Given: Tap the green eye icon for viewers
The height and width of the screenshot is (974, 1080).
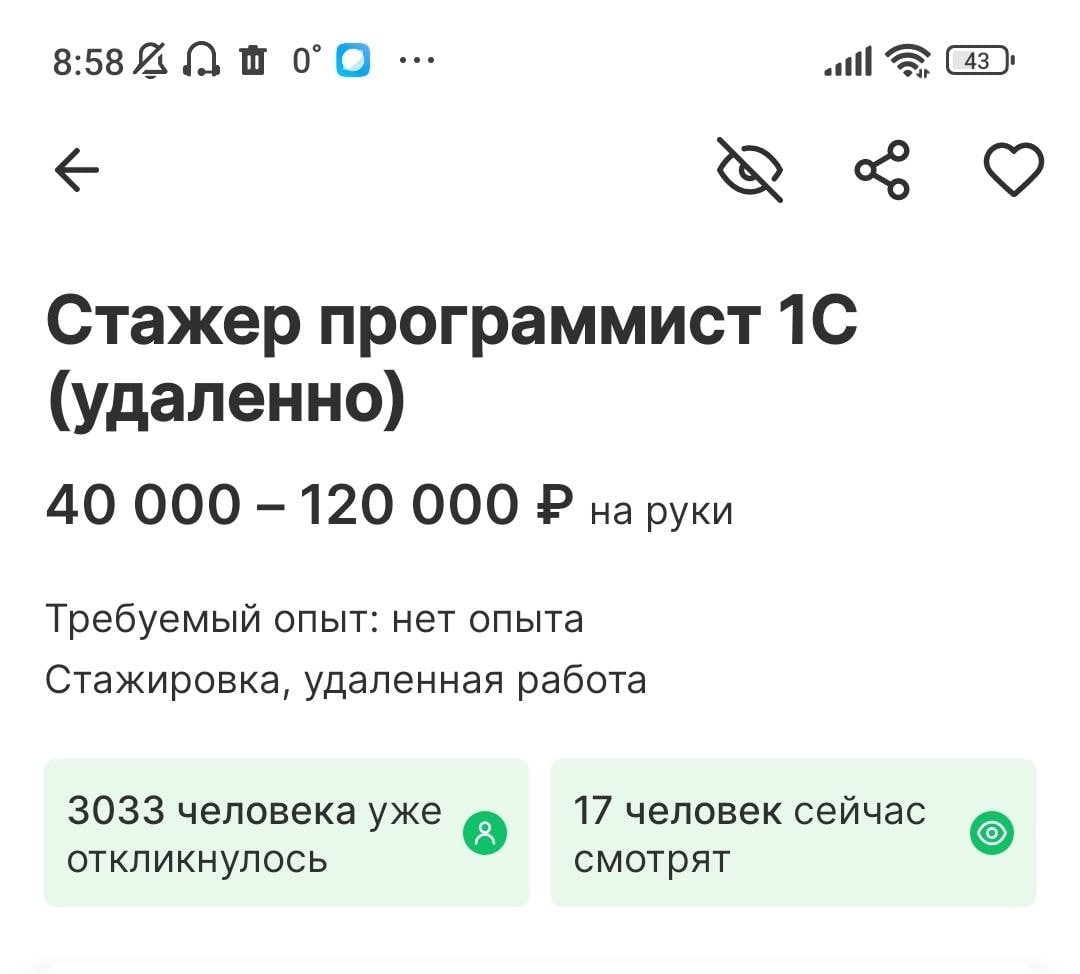Looking at the screenshot, I should pyautogui.click(x=992, y=833).
